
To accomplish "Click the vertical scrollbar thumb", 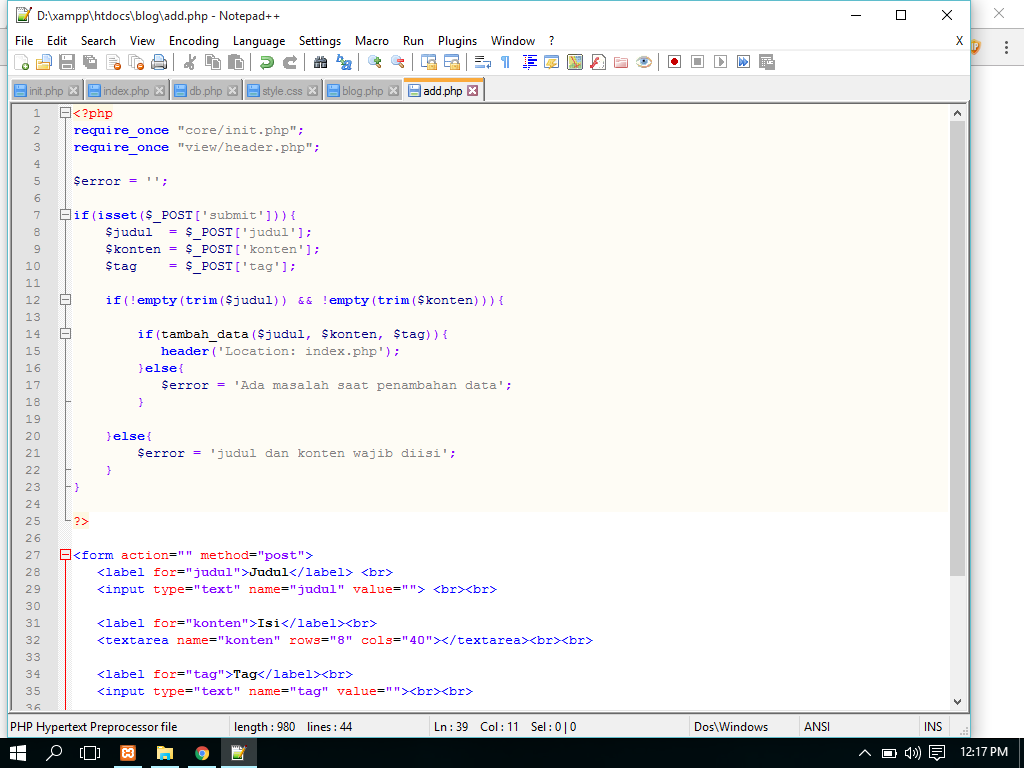I will click(957, 349).
